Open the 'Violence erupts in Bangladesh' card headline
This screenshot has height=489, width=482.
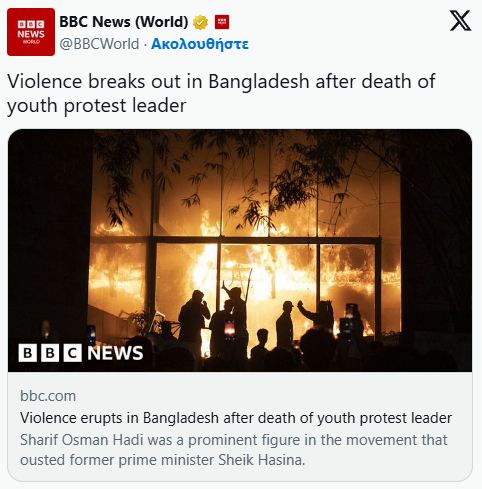point(236,418)
